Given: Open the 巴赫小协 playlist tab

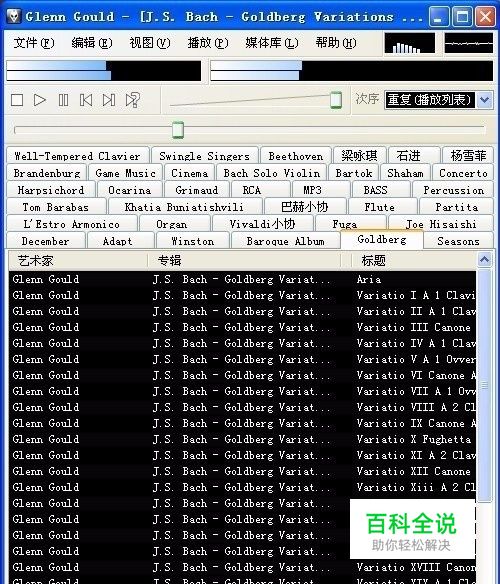Looking at the screenshot, I should coord(305,207).
